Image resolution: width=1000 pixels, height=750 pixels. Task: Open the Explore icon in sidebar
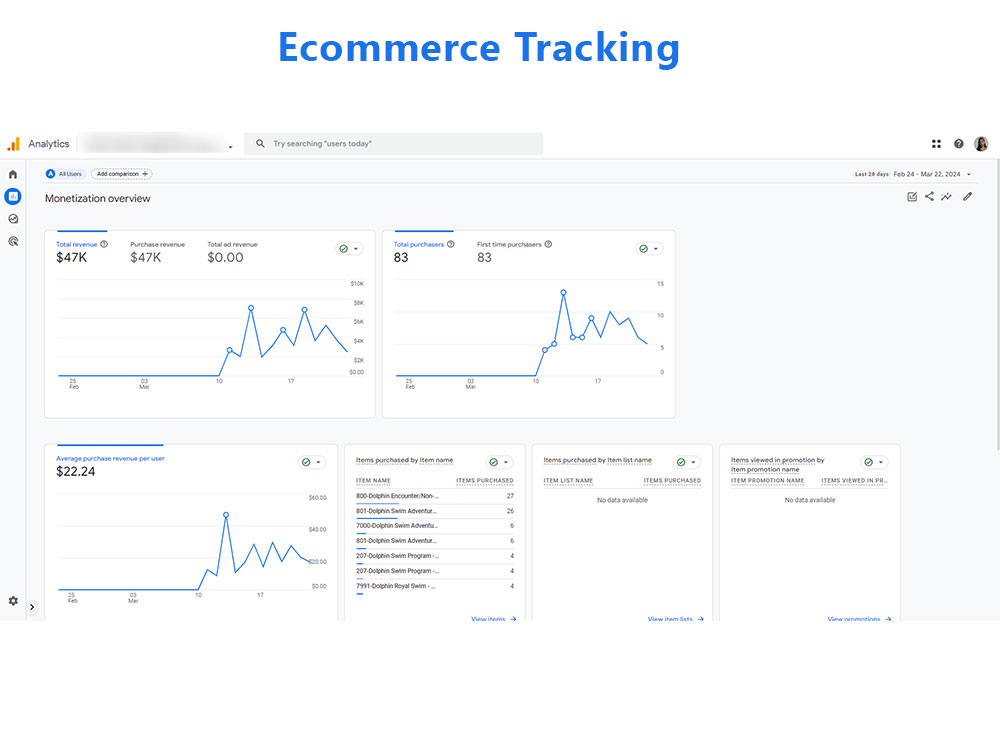click(x=13, y=219)
